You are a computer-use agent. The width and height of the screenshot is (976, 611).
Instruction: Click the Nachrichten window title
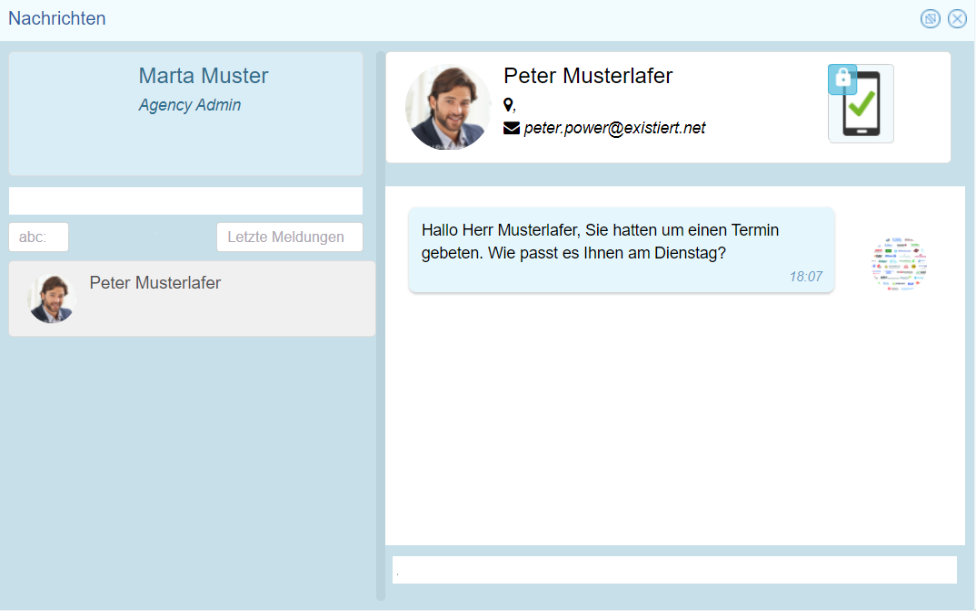click(x=57, y=19)
